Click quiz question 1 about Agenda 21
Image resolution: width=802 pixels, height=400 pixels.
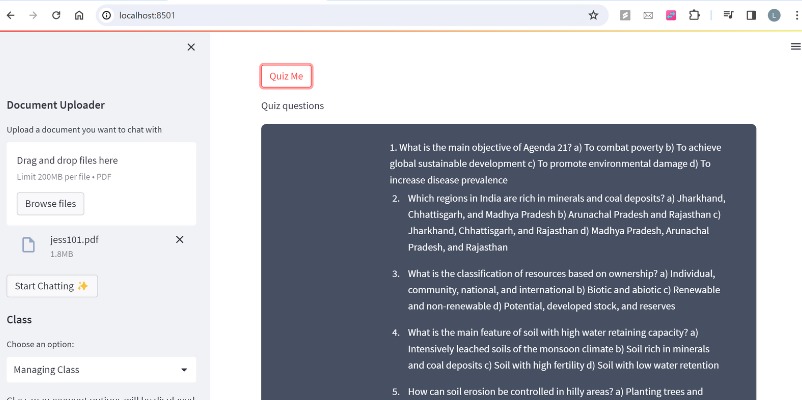[555, 164]
